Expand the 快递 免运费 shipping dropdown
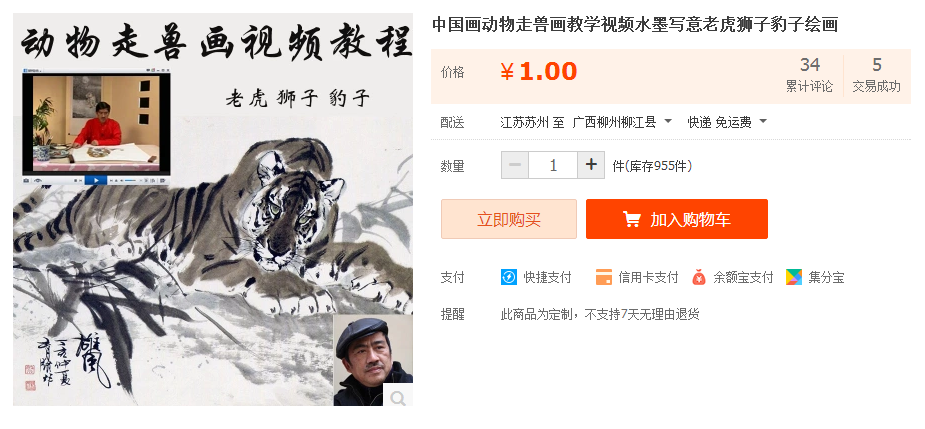 point(727,122)
